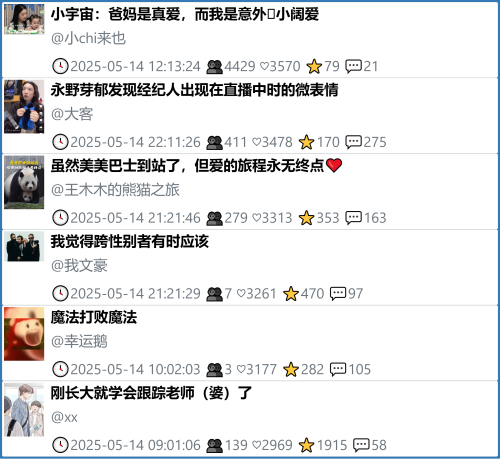
Task: Click the panda thumbnail image
Action: (24, 182)
